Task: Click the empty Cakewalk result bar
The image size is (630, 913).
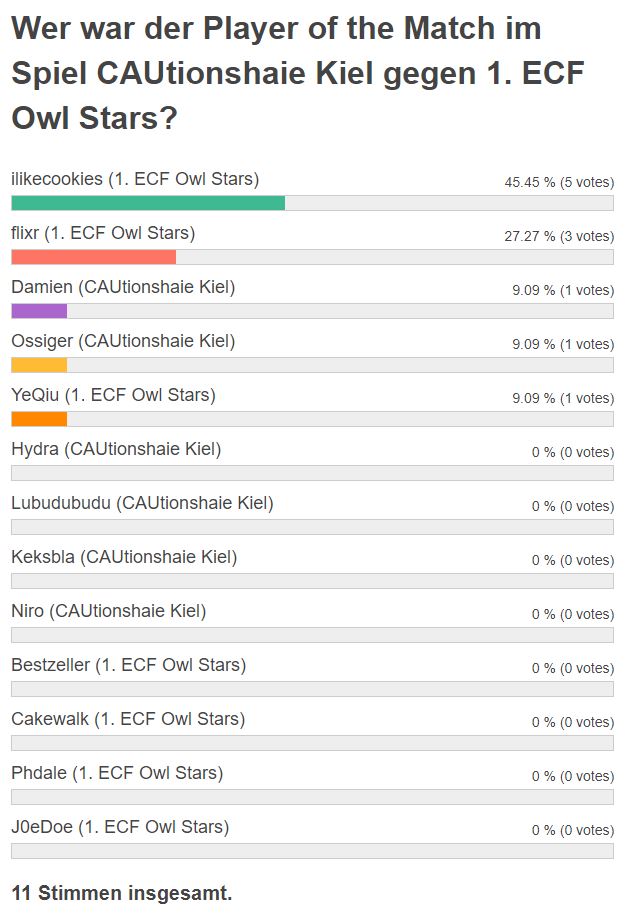Action: pyautogui.click(x=312, y=743)
